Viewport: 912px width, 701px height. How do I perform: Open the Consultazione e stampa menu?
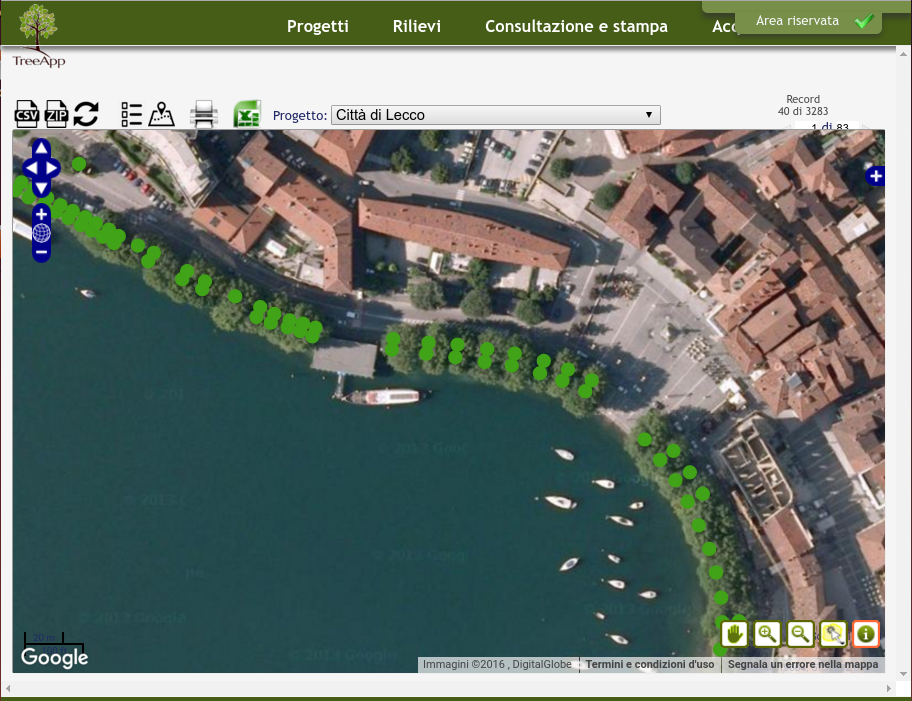tap(576, 26)
